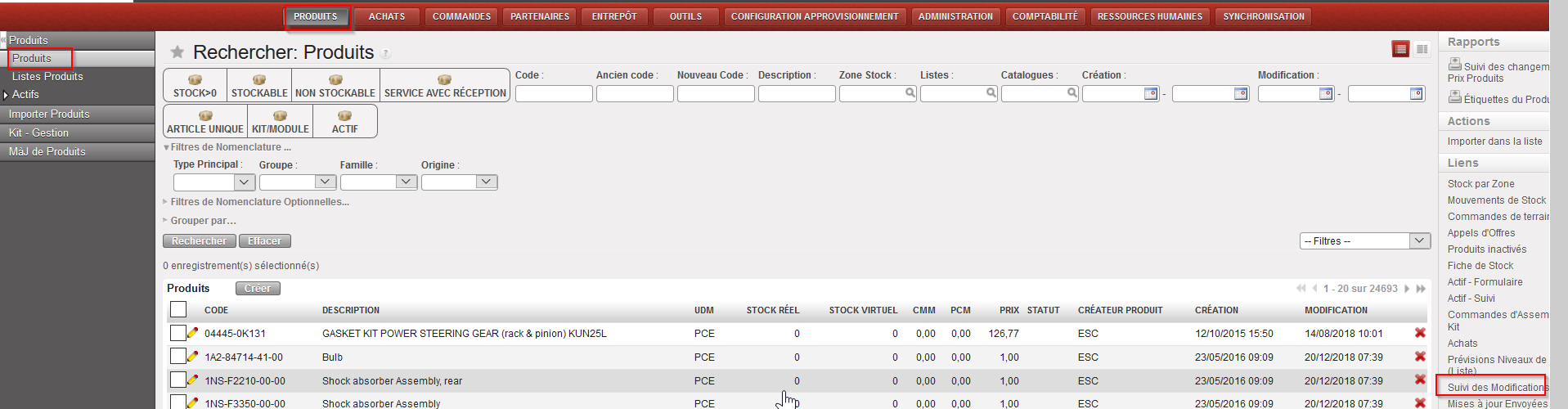Screen dimensions: 1568x409
Task: Open the first Création date calendar picker
Action: click(1150, 94)
